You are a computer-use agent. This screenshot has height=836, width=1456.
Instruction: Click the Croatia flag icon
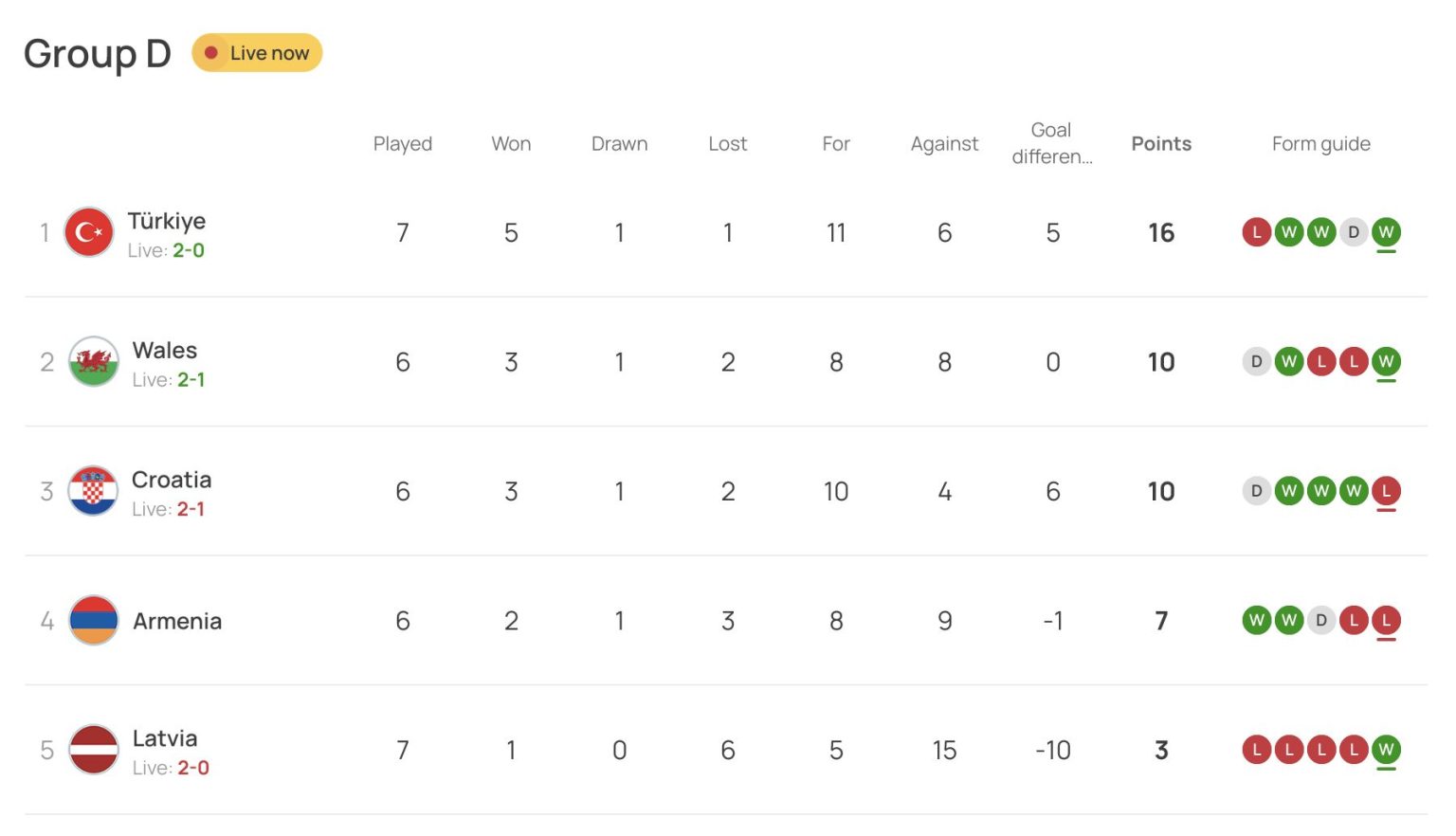click(93, 491)
